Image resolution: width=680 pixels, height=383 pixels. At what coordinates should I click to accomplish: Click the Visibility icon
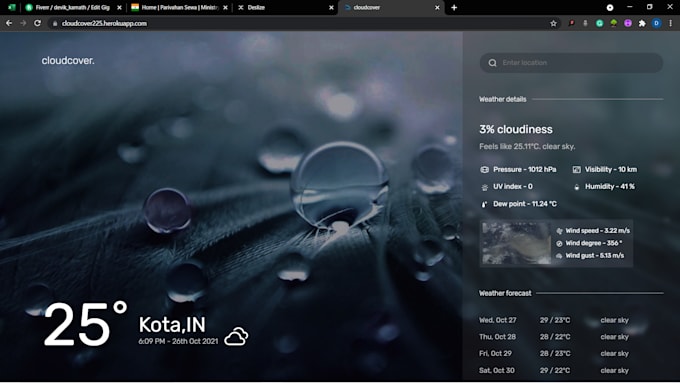coord(576,170)
